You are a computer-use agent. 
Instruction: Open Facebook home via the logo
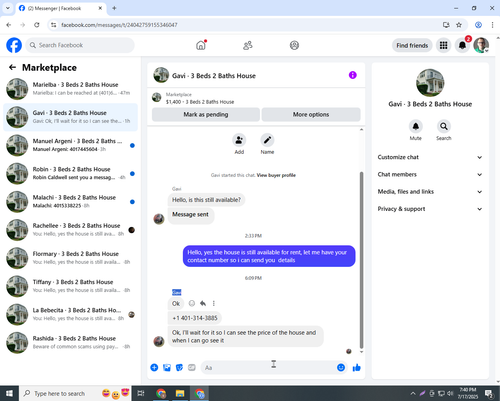pyautogui.click(x=14, y=45)
